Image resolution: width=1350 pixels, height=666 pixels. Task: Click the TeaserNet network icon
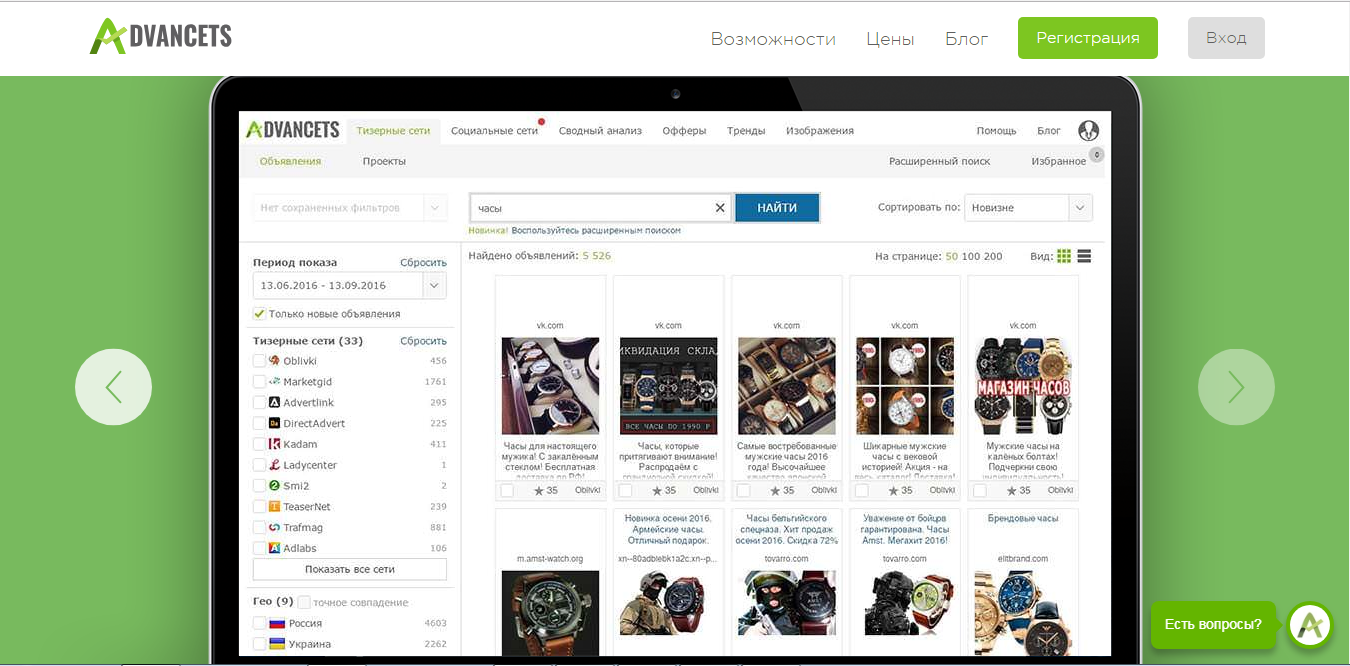(x=274, y=507)
